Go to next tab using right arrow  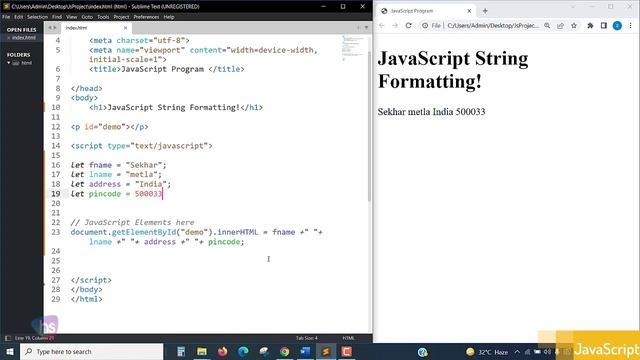pos(55,28)
